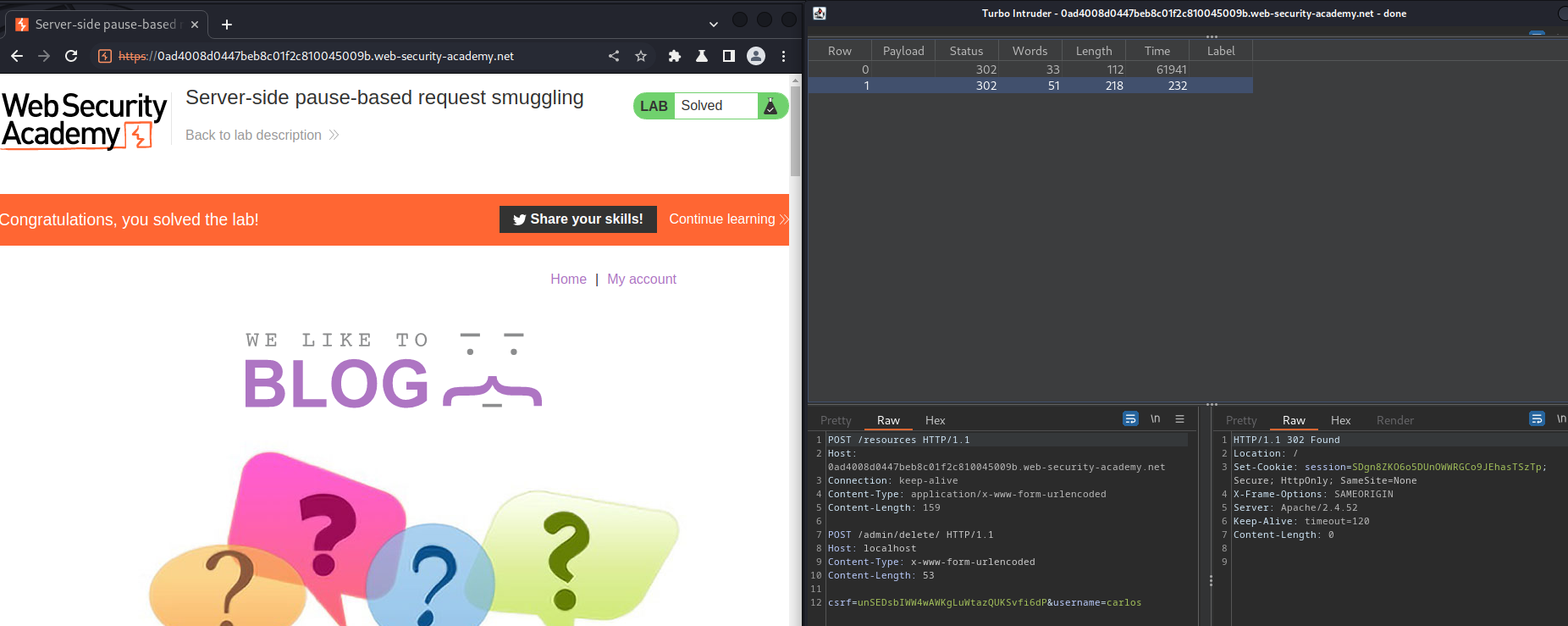Click the length value 218

point(1114,86)
